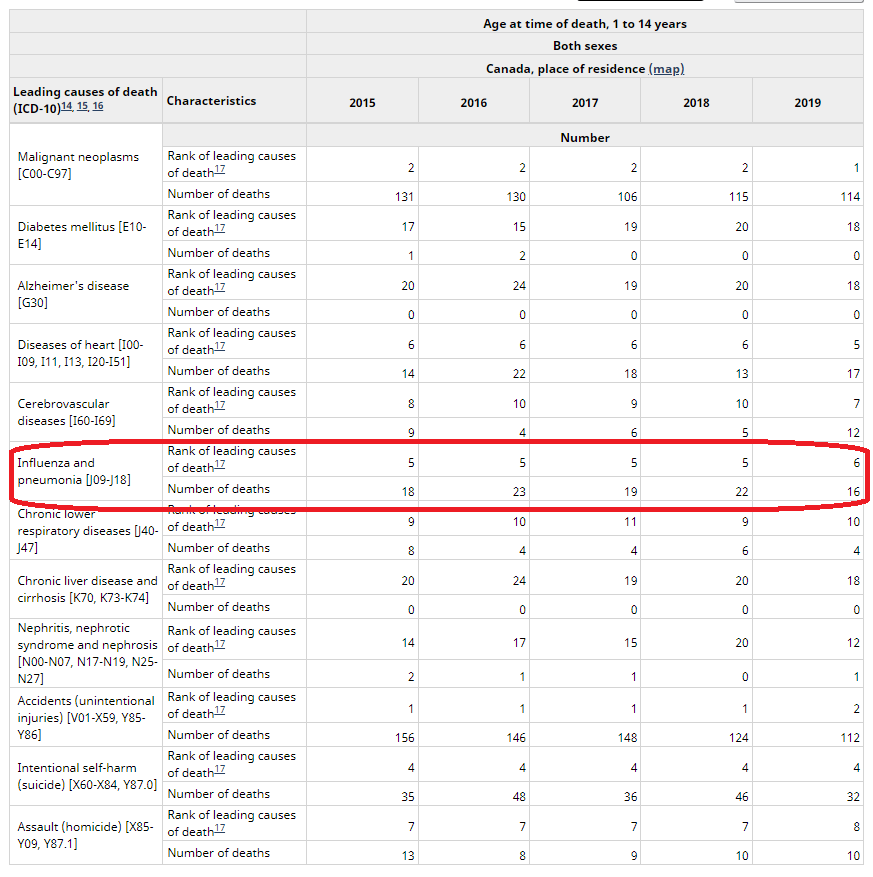Click 114 deaths for Malignant neoplasms in 2019
Image resolution: width=873 pixels, height=877 pixels.
850,197
